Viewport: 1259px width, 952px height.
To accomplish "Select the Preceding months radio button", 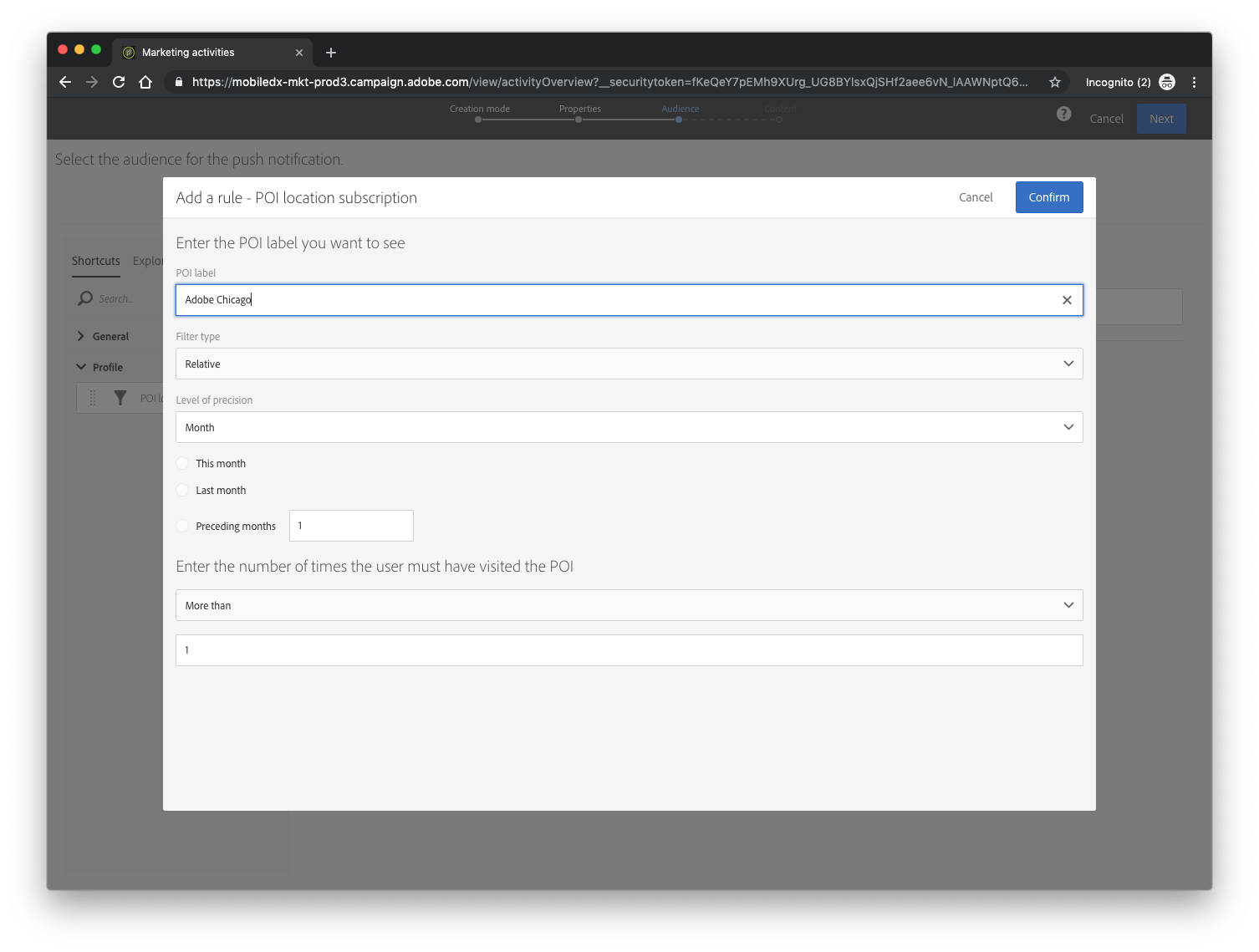I will tap(183, 526).
